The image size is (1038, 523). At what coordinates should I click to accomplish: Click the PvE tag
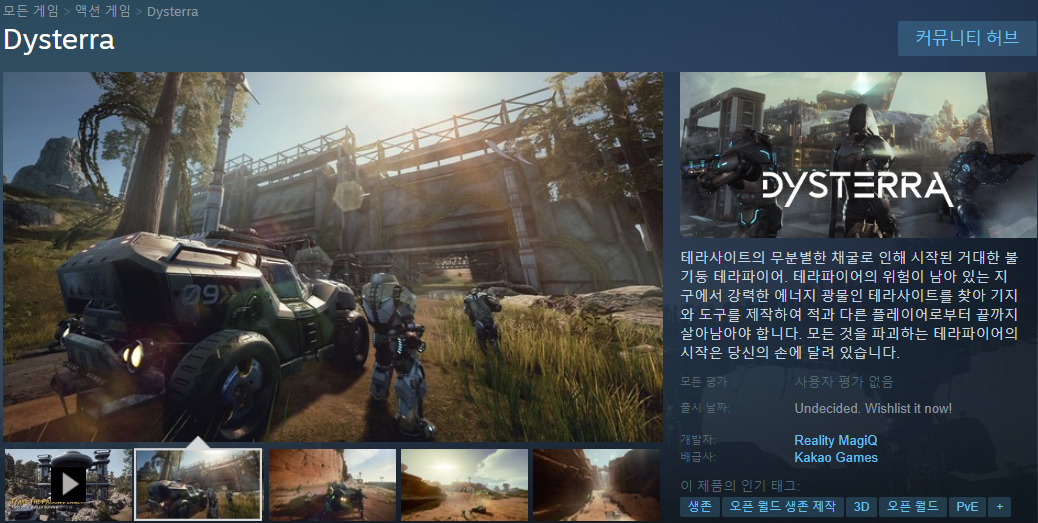pos(967,507)
